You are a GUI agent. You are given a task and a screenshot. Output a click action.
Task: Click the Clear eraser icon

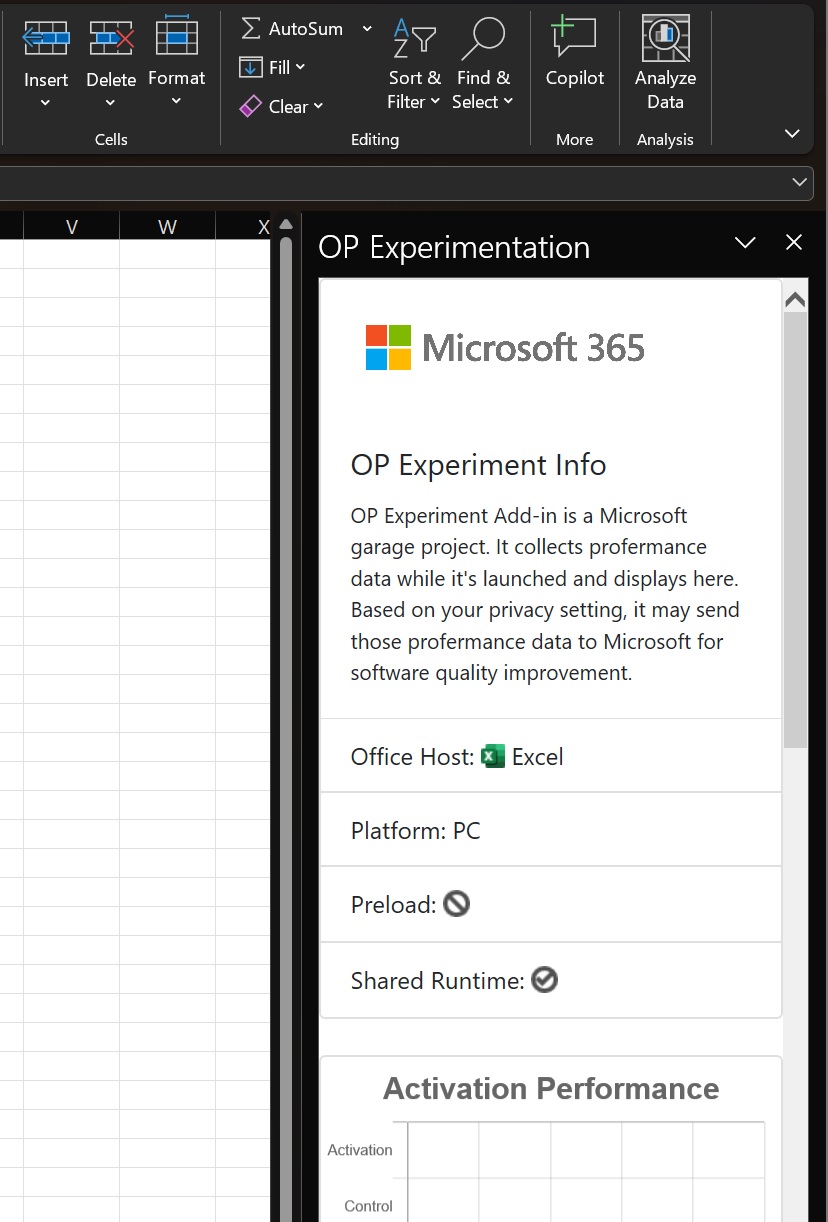[251, 106]
